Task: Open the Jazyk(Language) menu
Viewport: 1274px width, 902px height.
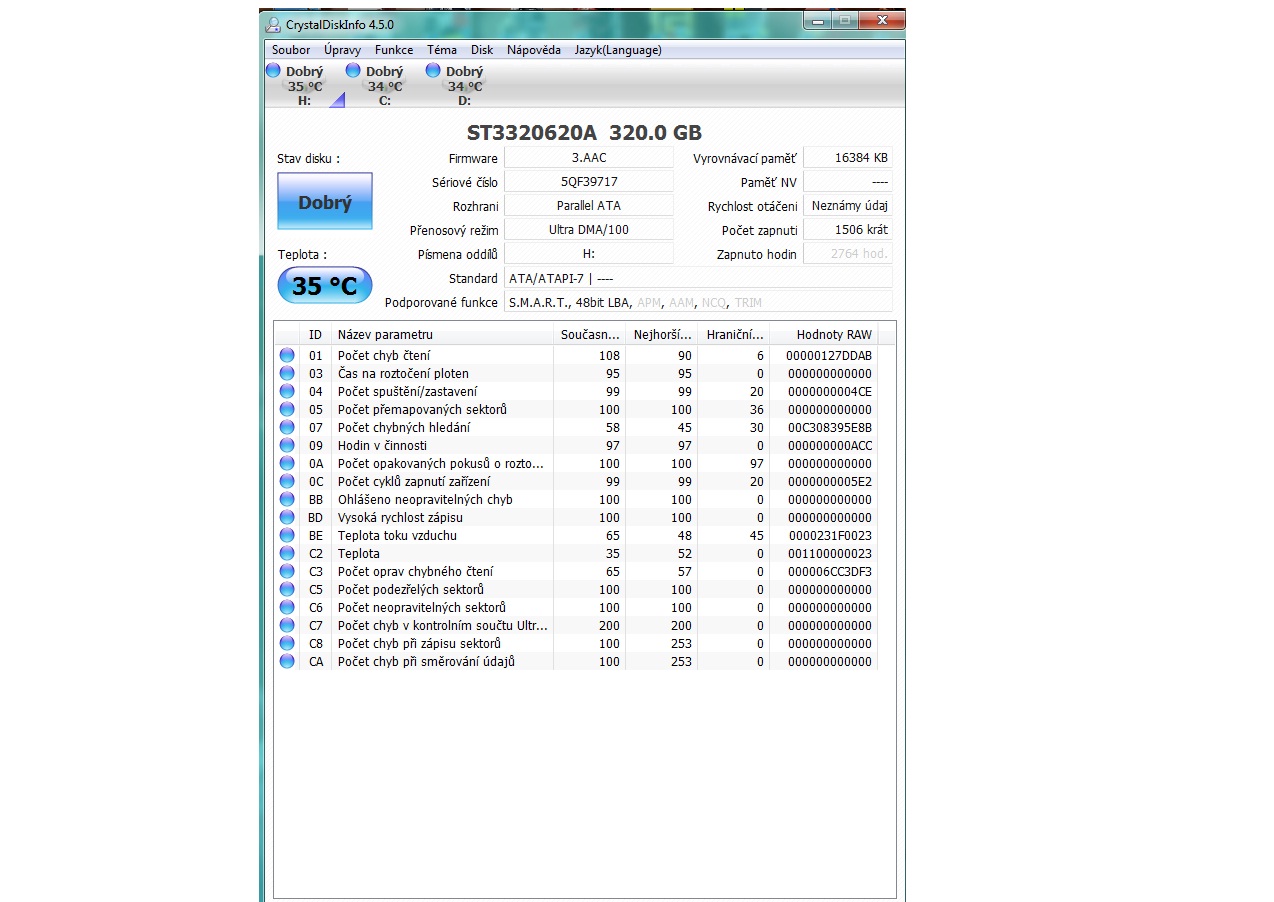Action: tap(618, 50)
